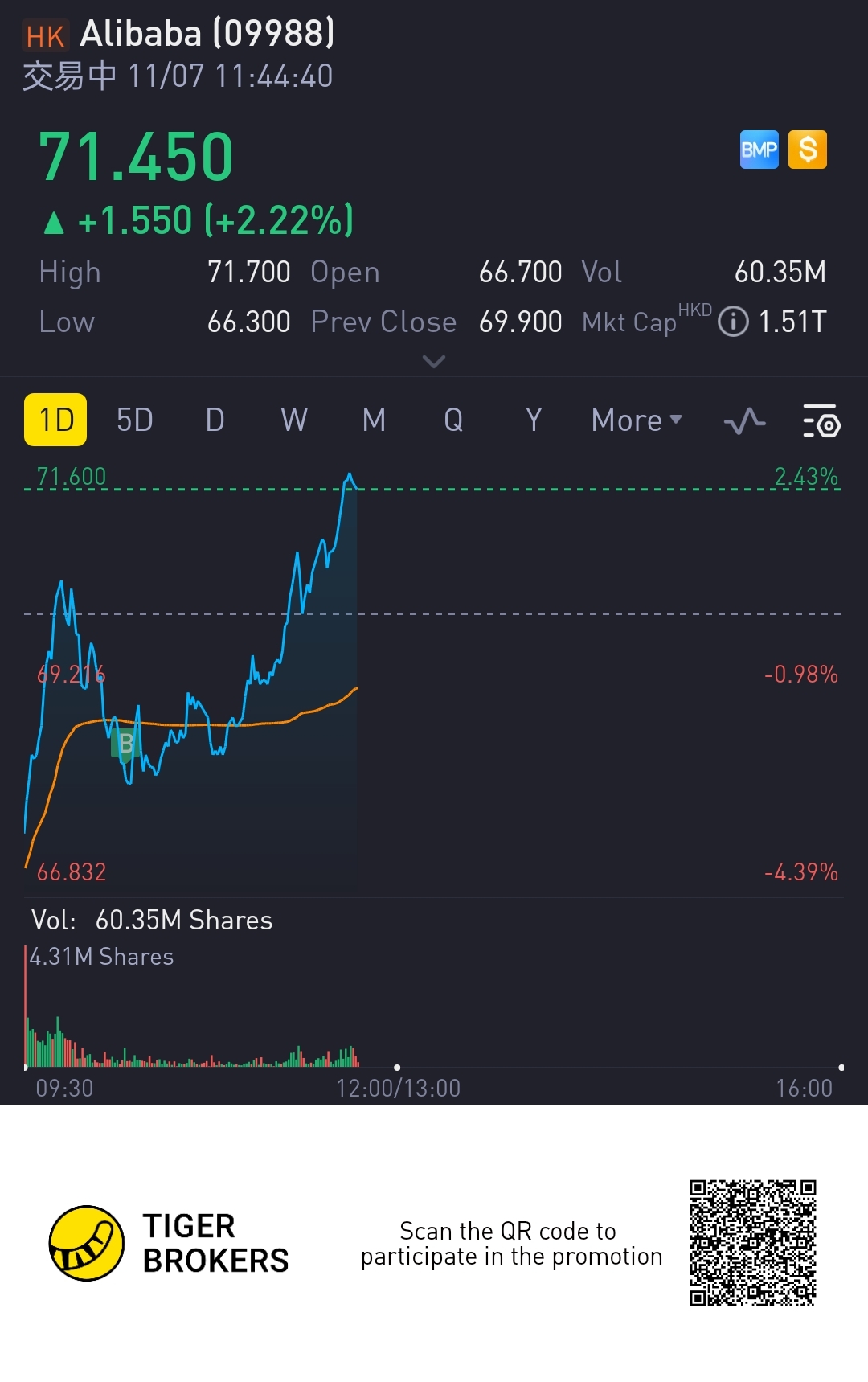
Task: Open chart settings list icon
Action: [x=821, y=420]
